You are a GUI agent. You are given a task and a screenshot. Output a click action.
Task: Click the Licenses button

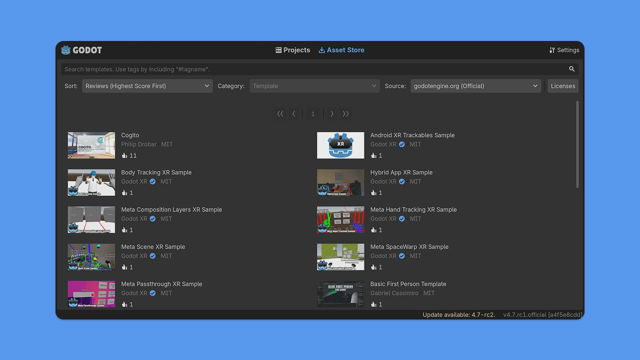click(563, 86)
